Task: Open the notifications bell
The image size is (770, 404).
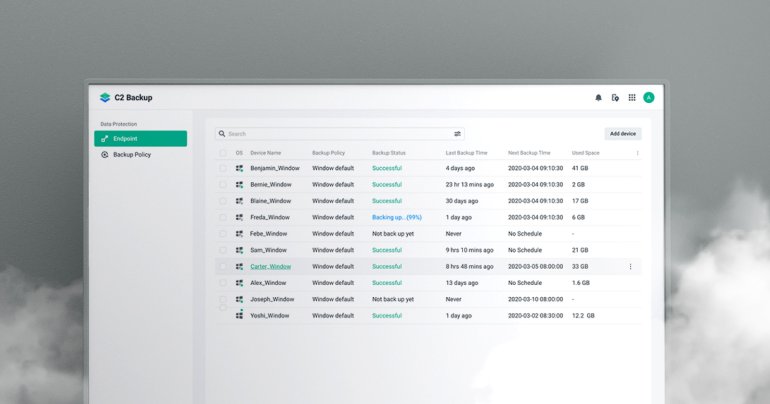Action: click(599, 98)
